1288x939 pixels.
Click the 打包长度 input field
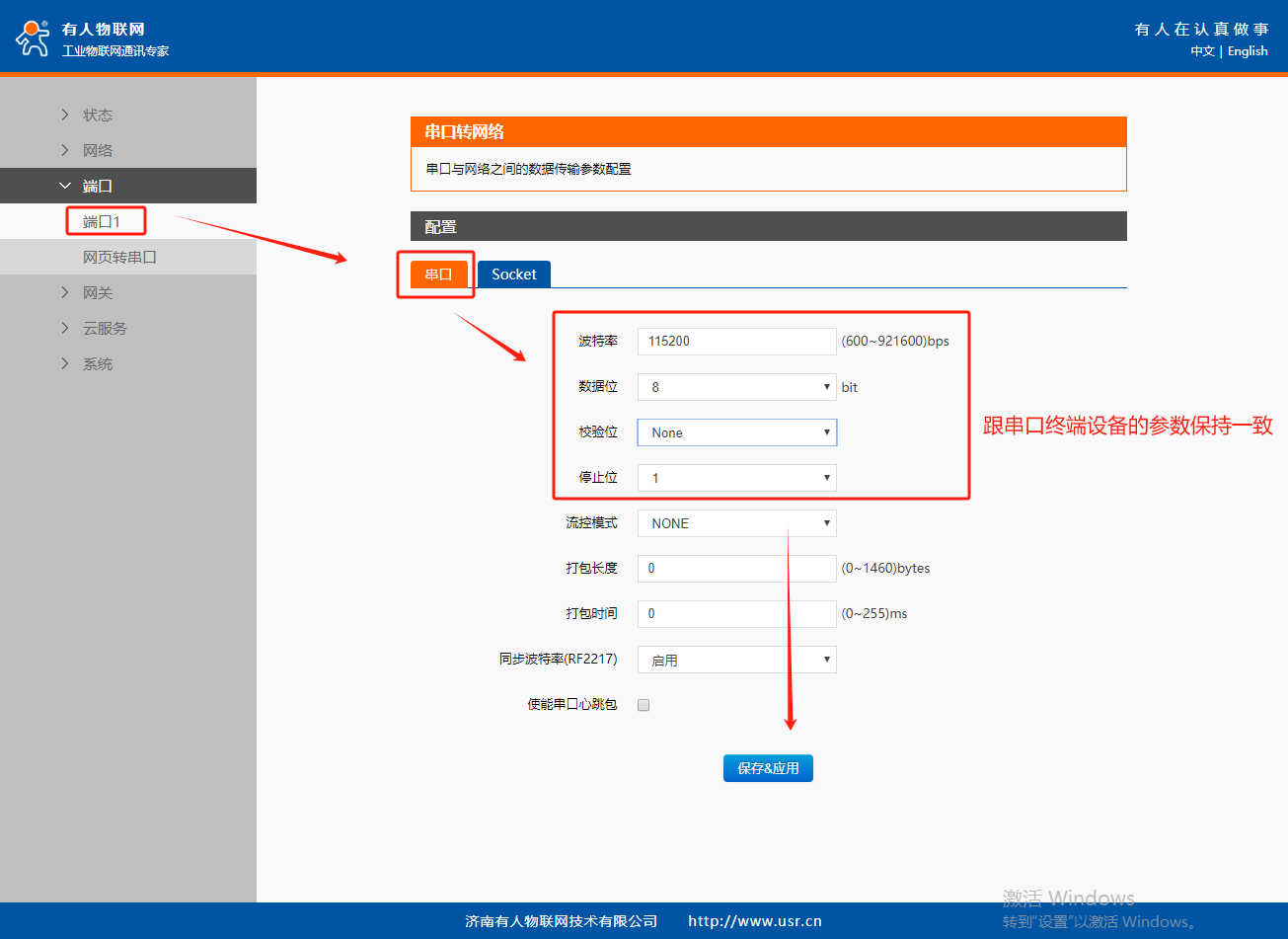tap(736, 569)
